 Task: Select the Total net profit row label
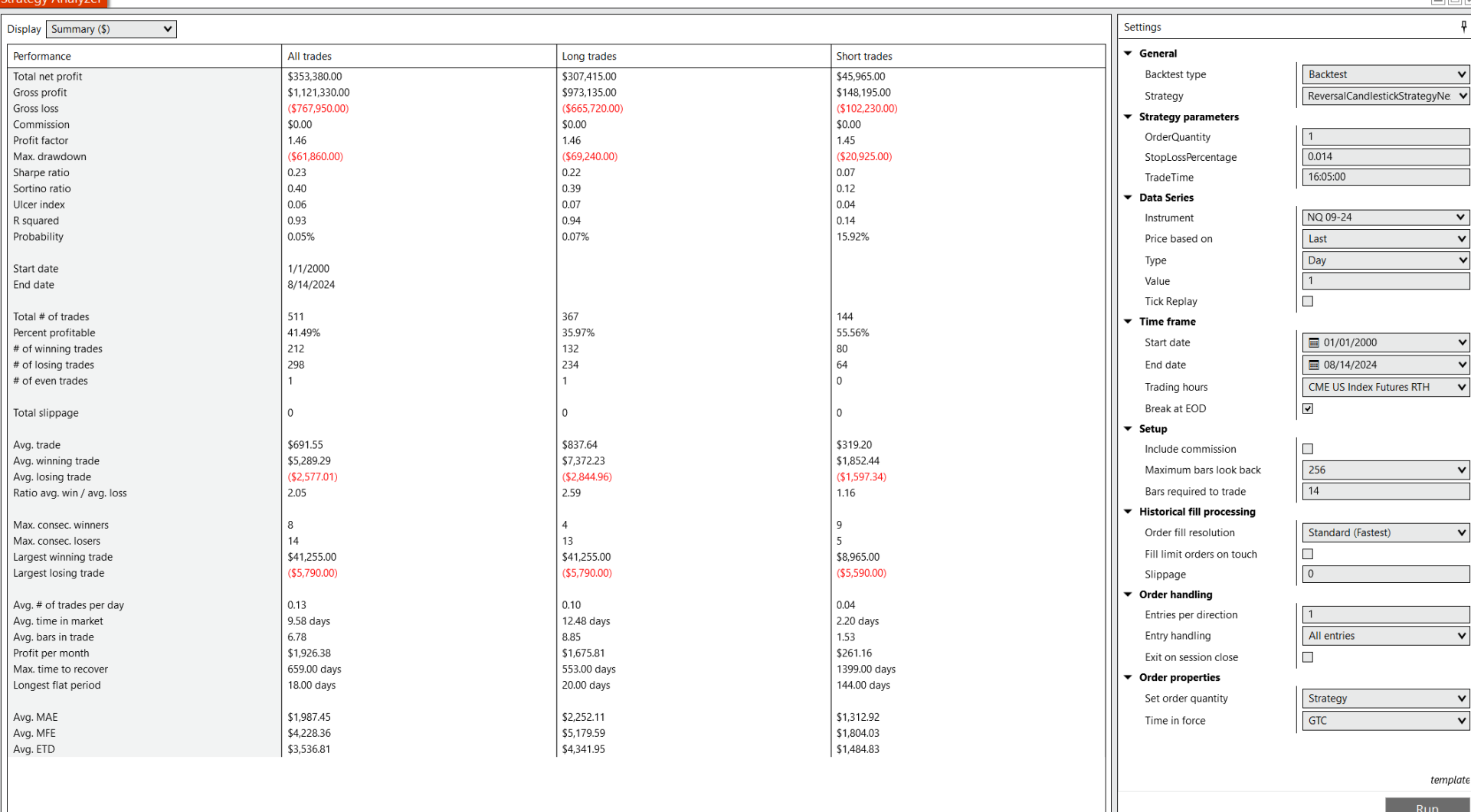(x=48, y=77)
